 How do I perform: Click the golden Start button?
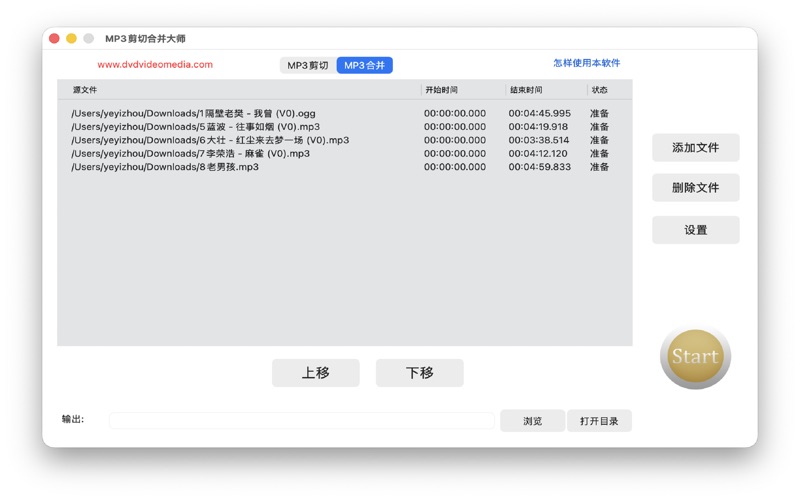695,357
